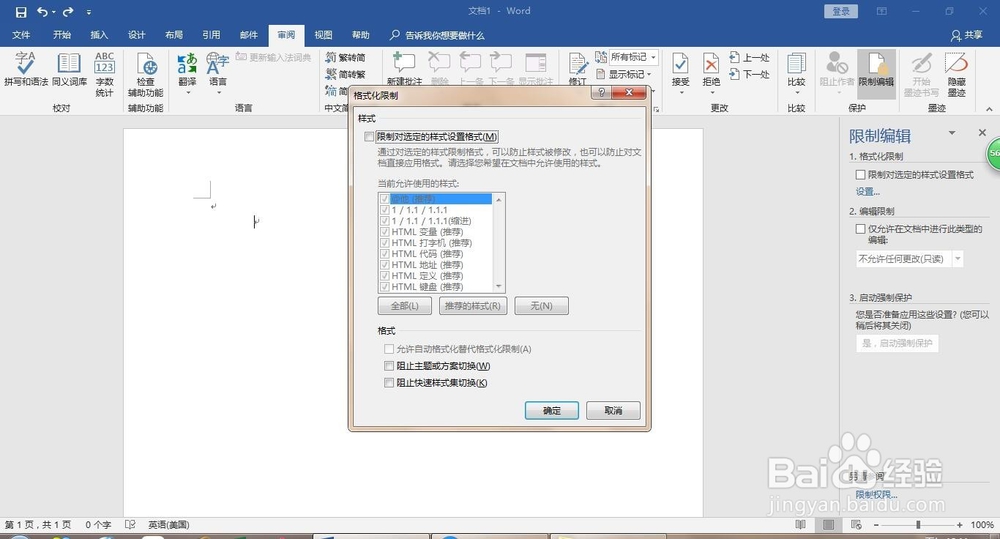Click the 确定 (OK) button
This screenshot has width=1000, height=539.
coord(552,410)
